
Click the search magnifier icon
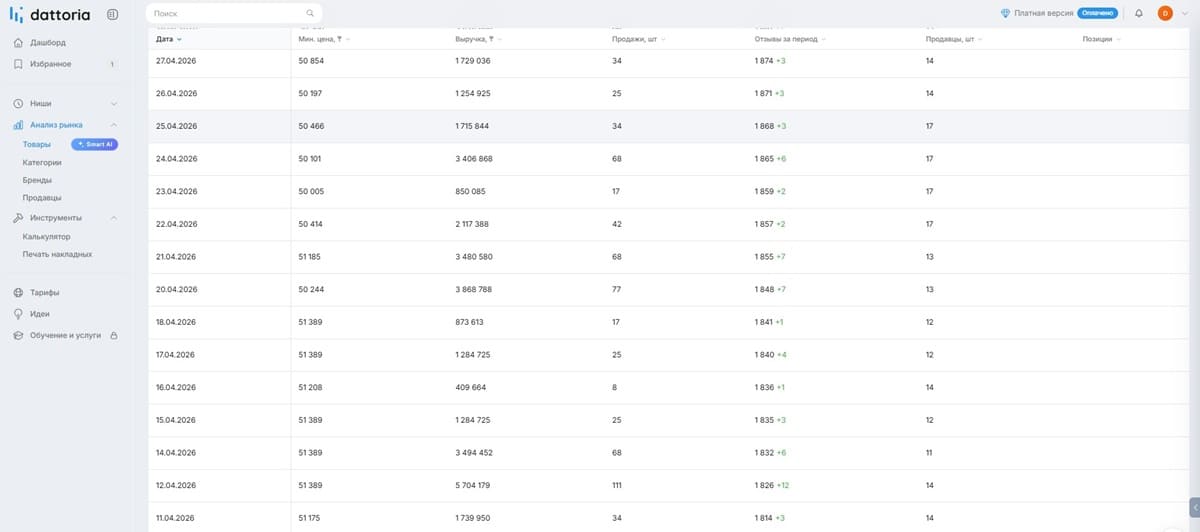click(x=310, y=14)
